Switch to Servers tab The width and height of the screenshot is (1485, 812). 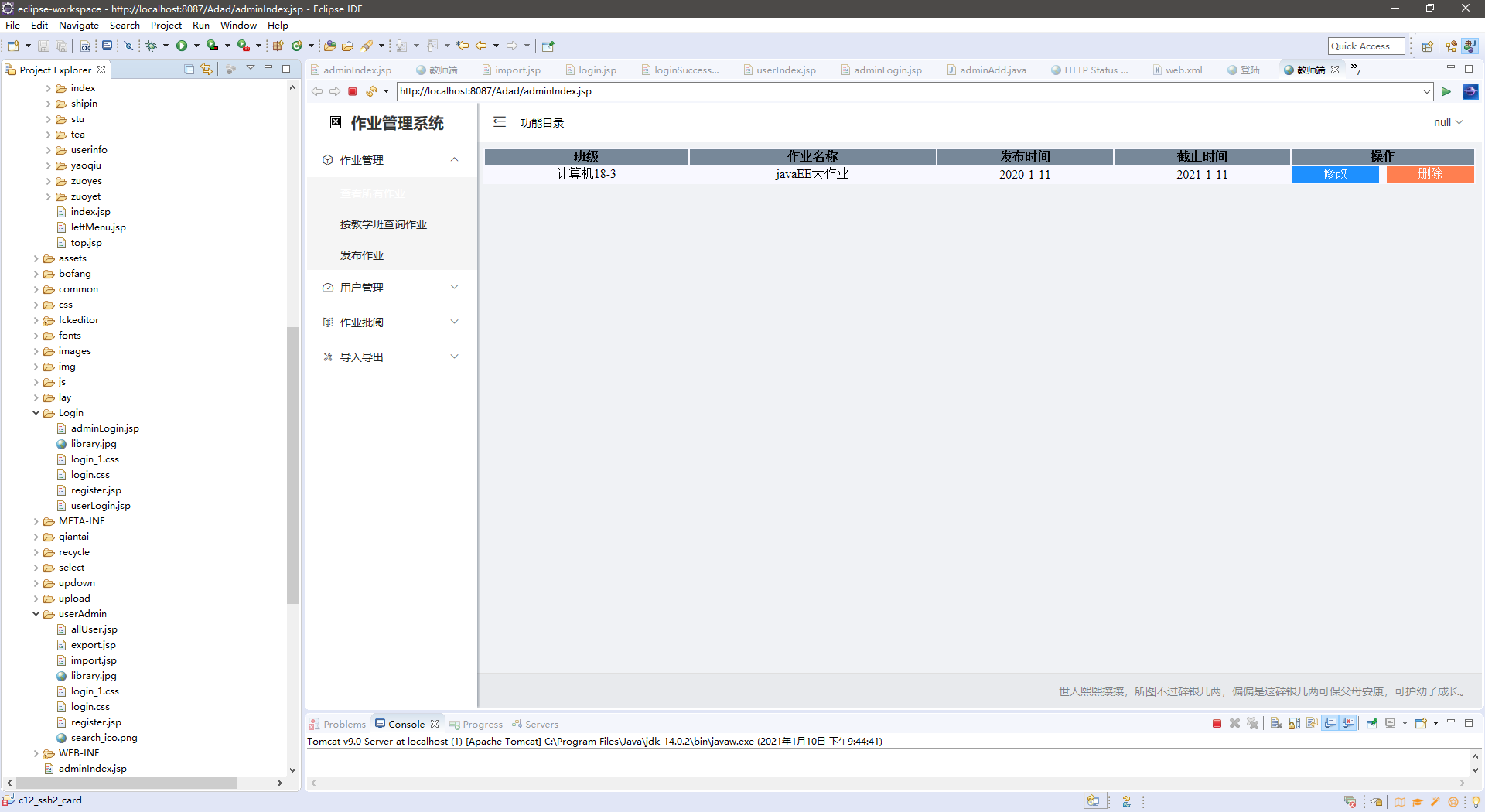click(x=535, y=725)
